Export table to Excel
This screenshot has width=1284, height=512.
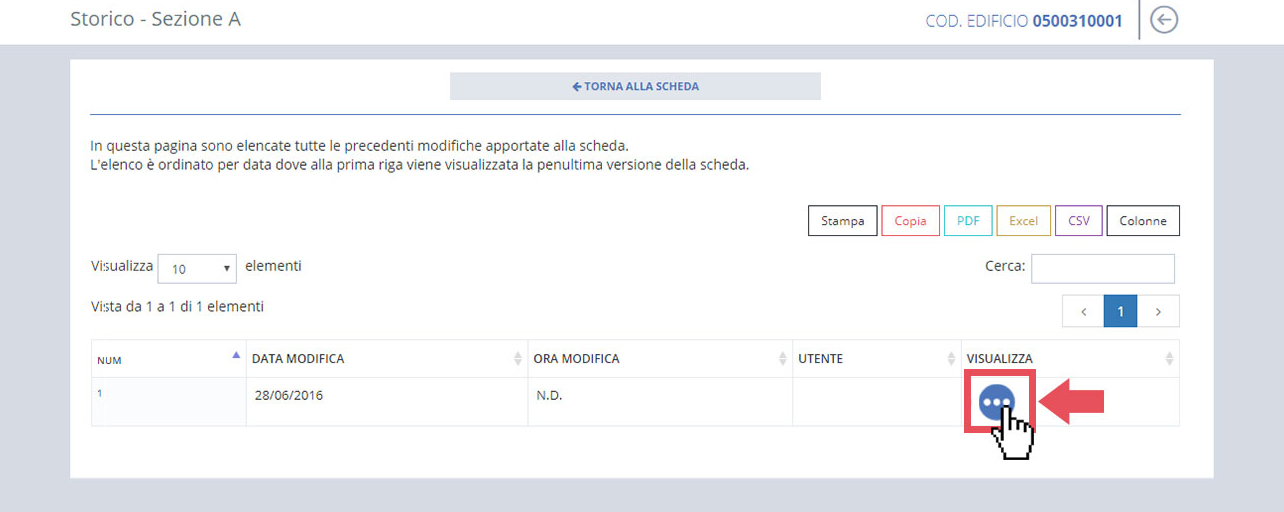click(x=1023, y=221)
